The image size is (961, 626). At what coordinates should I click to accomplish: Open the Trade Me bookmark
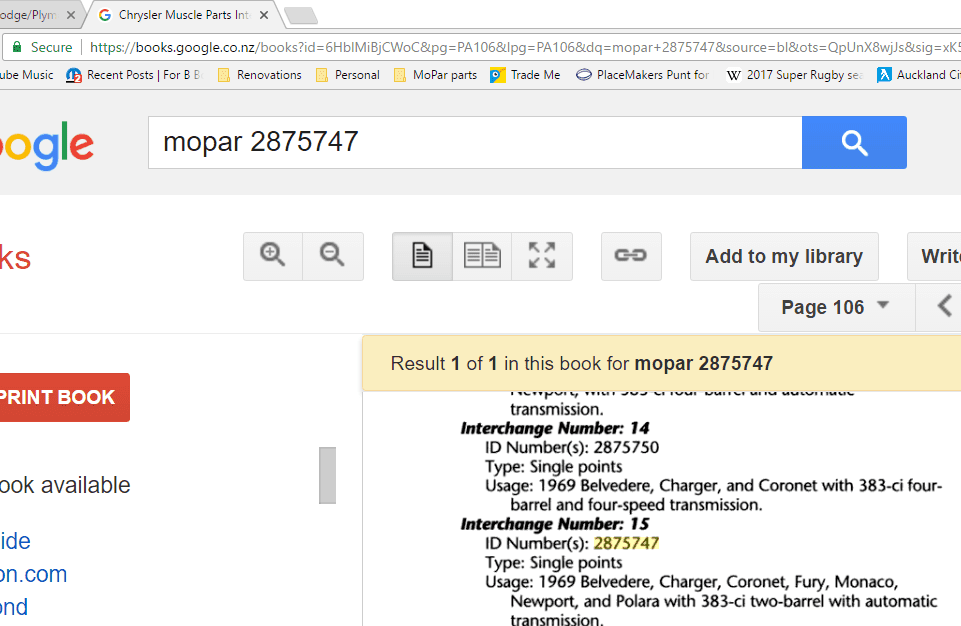tap(525, 75)
